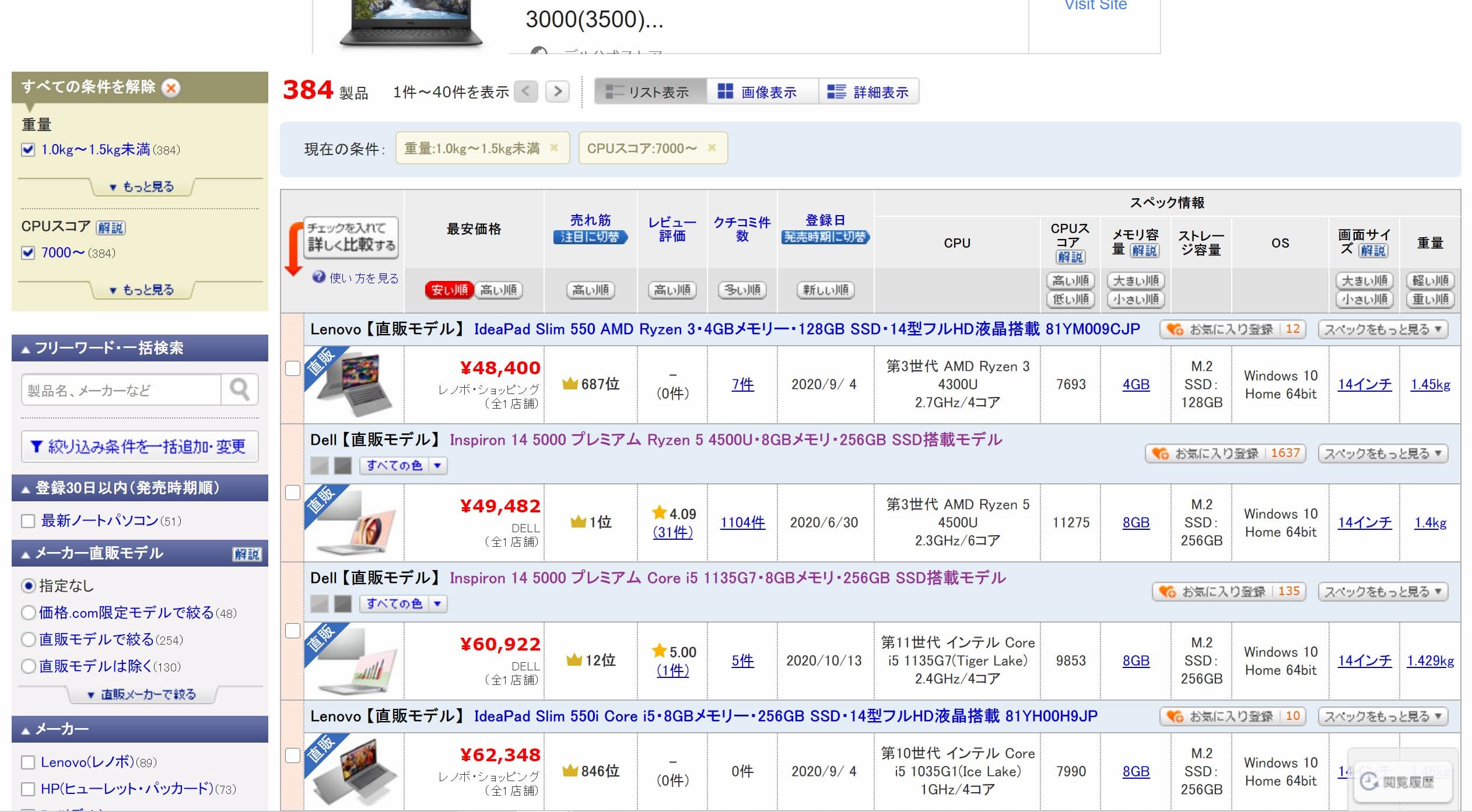This screenshot has width=1472, height=812.
Task: Sort review rating by 高い順
Action: [x=672, y=290]
